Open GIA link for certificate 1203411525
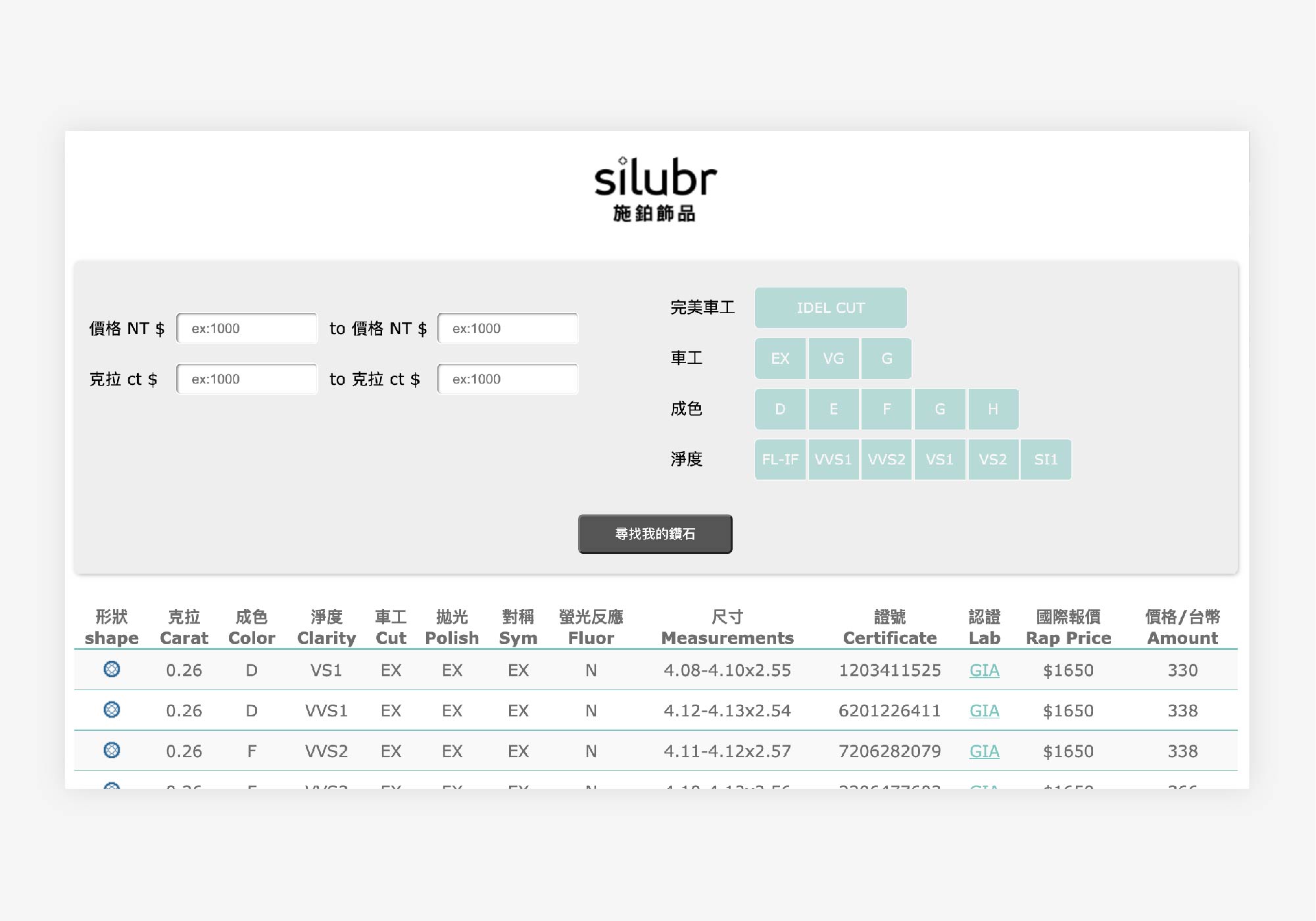 tap(984, 670)
